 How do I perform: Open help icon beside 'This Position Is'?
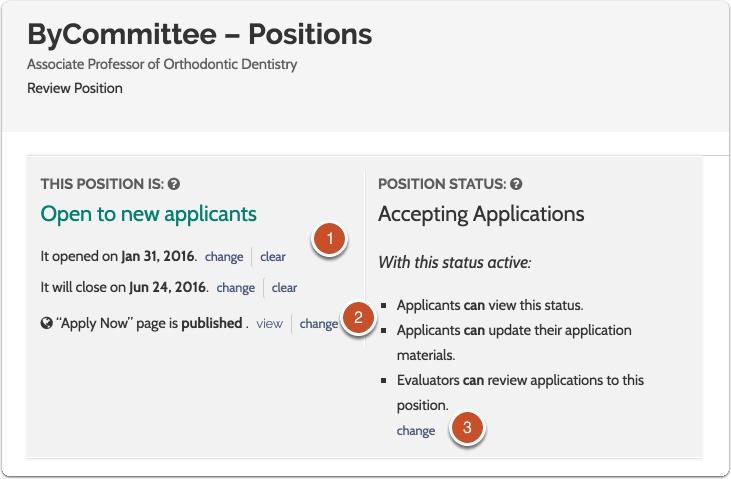174,184
